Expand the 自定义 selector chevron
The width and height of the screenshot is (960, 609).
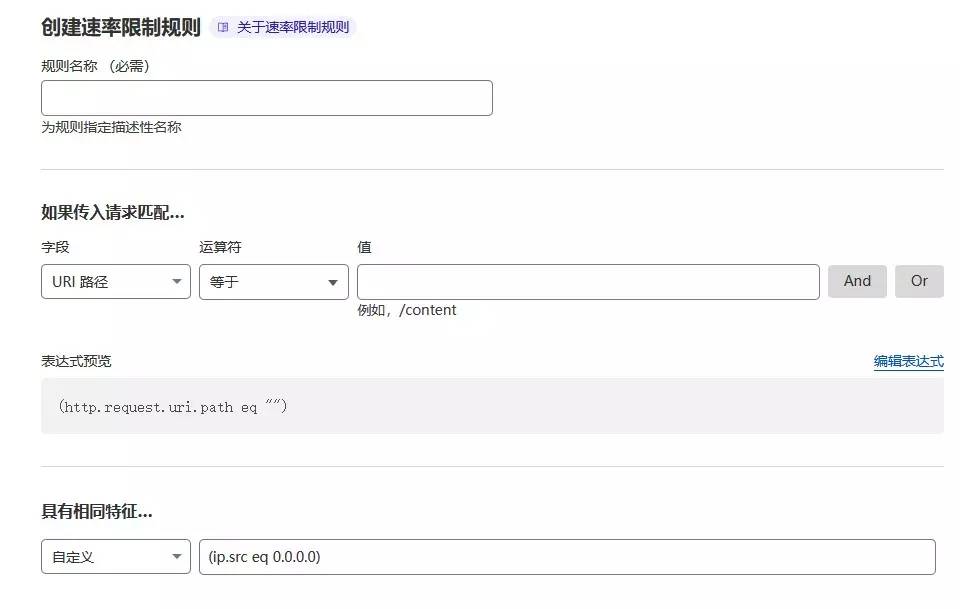[176, 556]
